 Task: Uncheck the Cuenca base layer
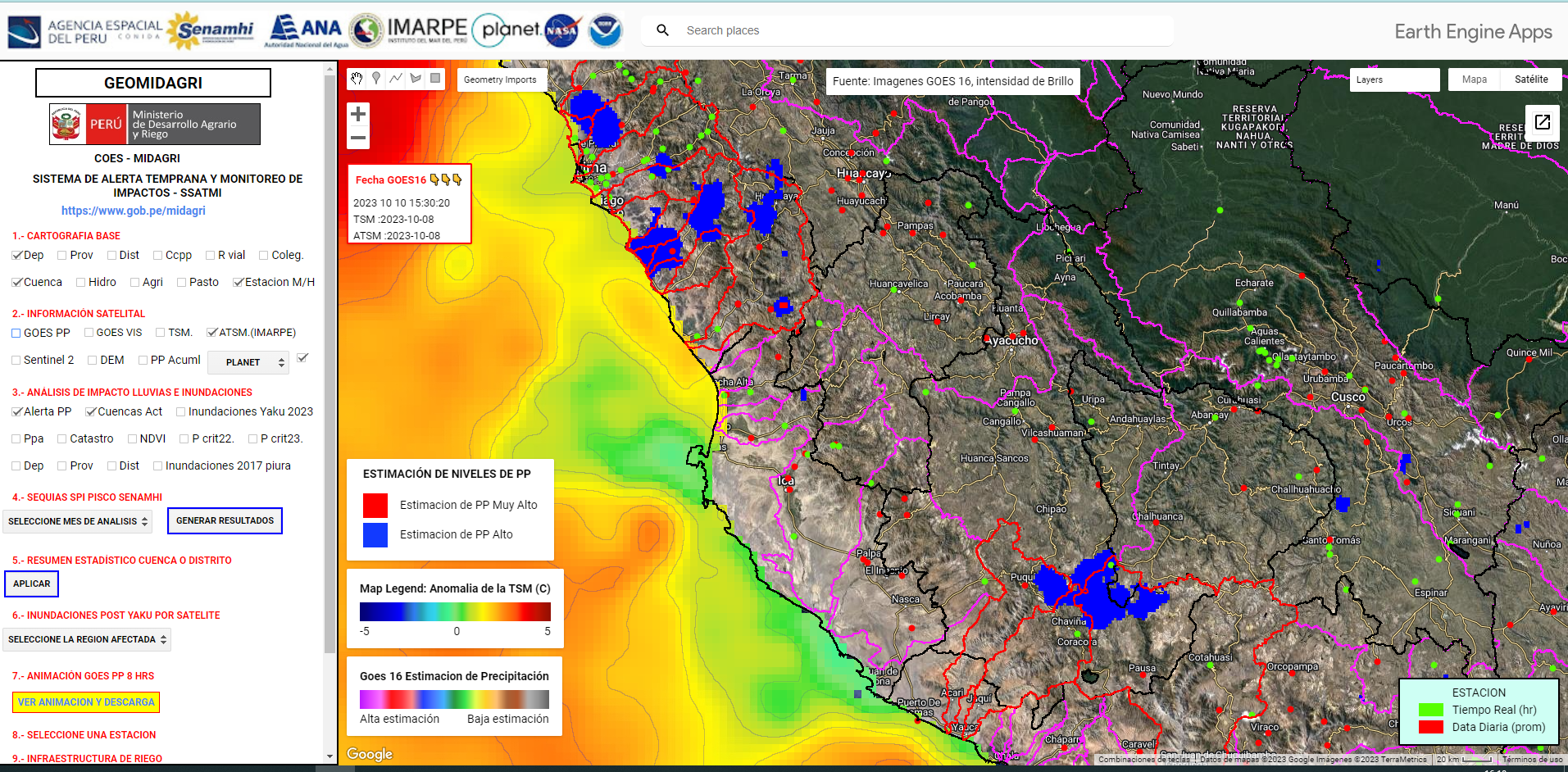(x=16, y=282)
